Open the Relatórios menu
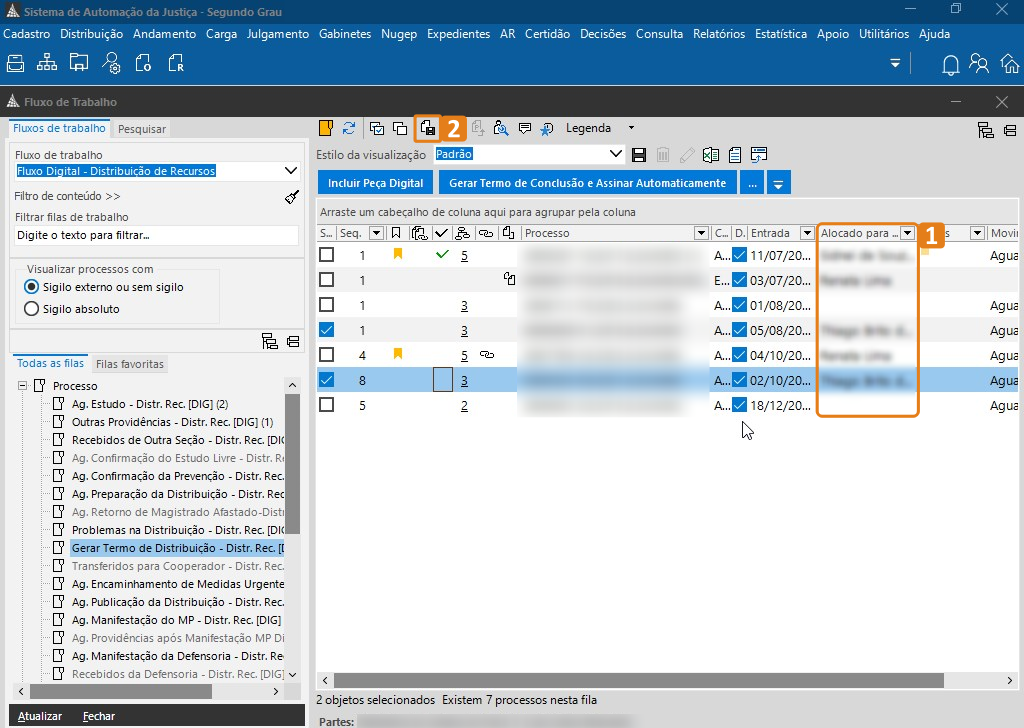This screenshot has width=1024, height=728. coord(718,34)
